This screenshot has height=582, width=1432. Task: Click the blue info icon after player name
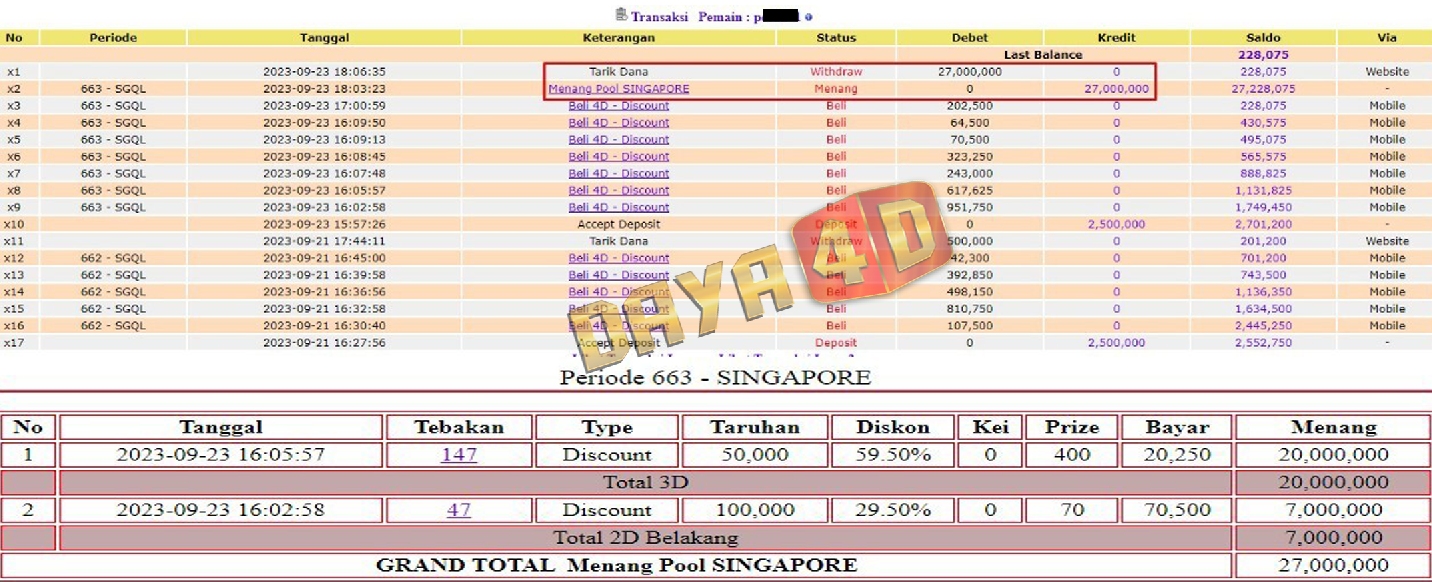(808, 17)
